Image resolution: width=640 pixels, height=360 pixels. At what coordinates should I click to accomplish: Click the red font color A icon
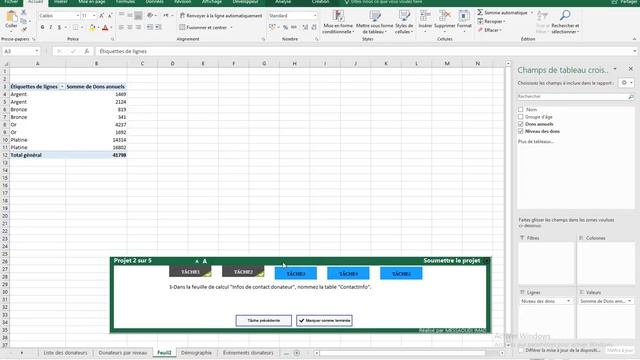pyautogui.click(x=105, y=27)
